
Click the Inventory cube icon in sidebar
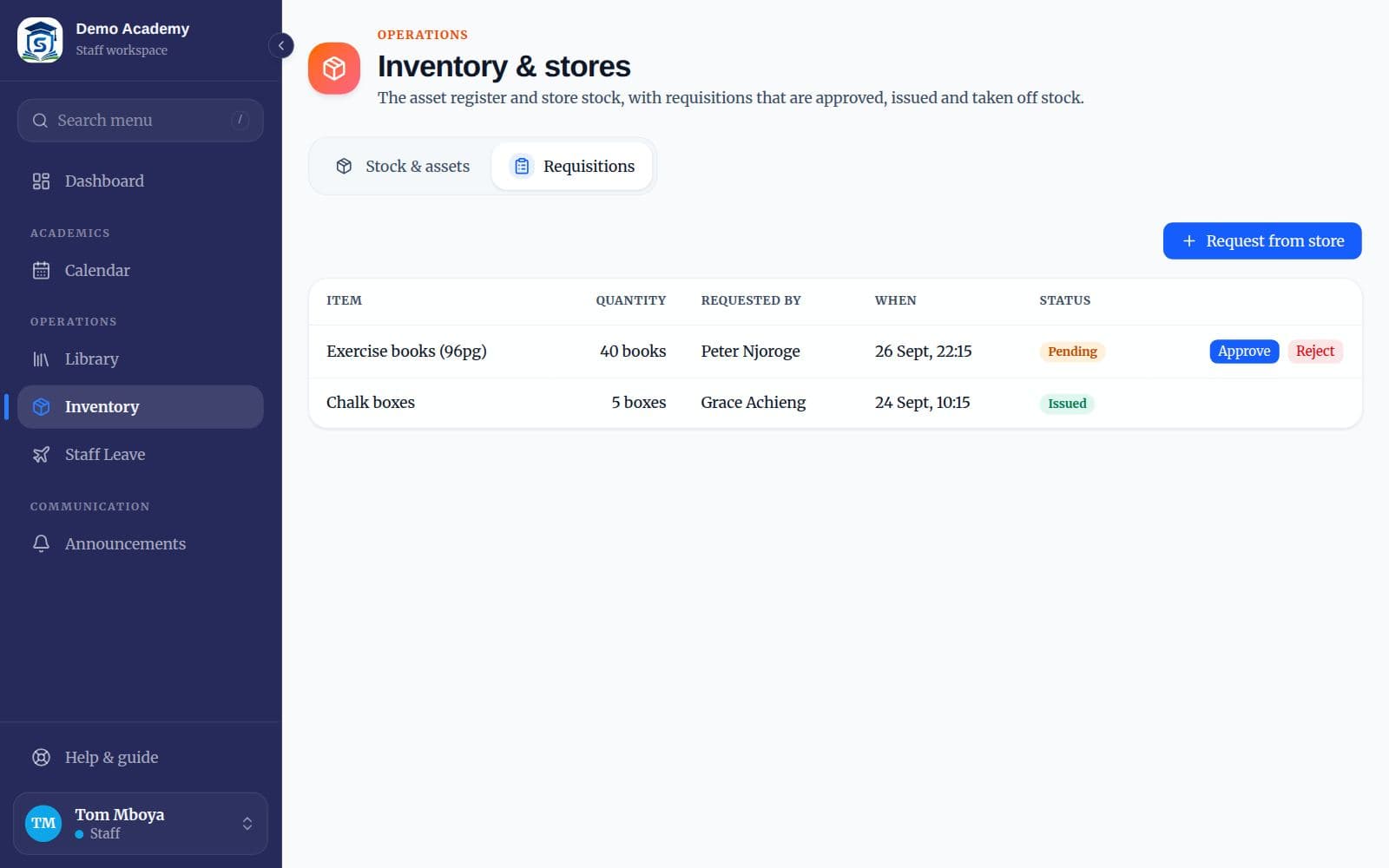[41, 407]
